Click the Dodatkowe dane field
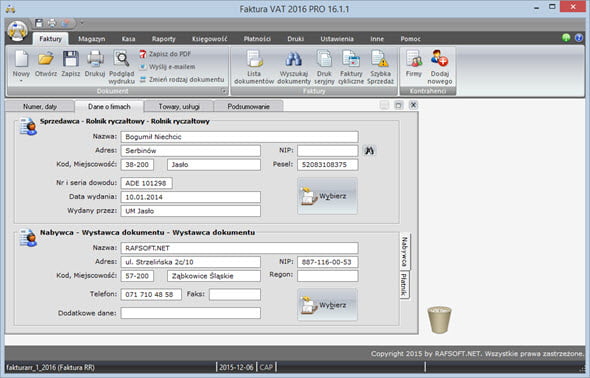The width and height of the screenshot is (590, 378). [190, 313]
